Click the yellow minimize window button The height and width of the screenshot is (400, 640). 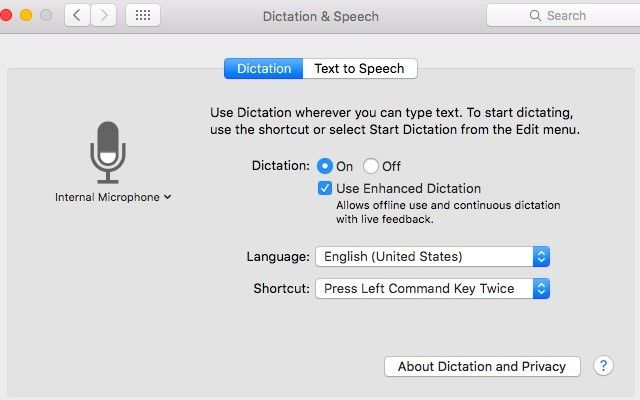(x=26, y=16)
